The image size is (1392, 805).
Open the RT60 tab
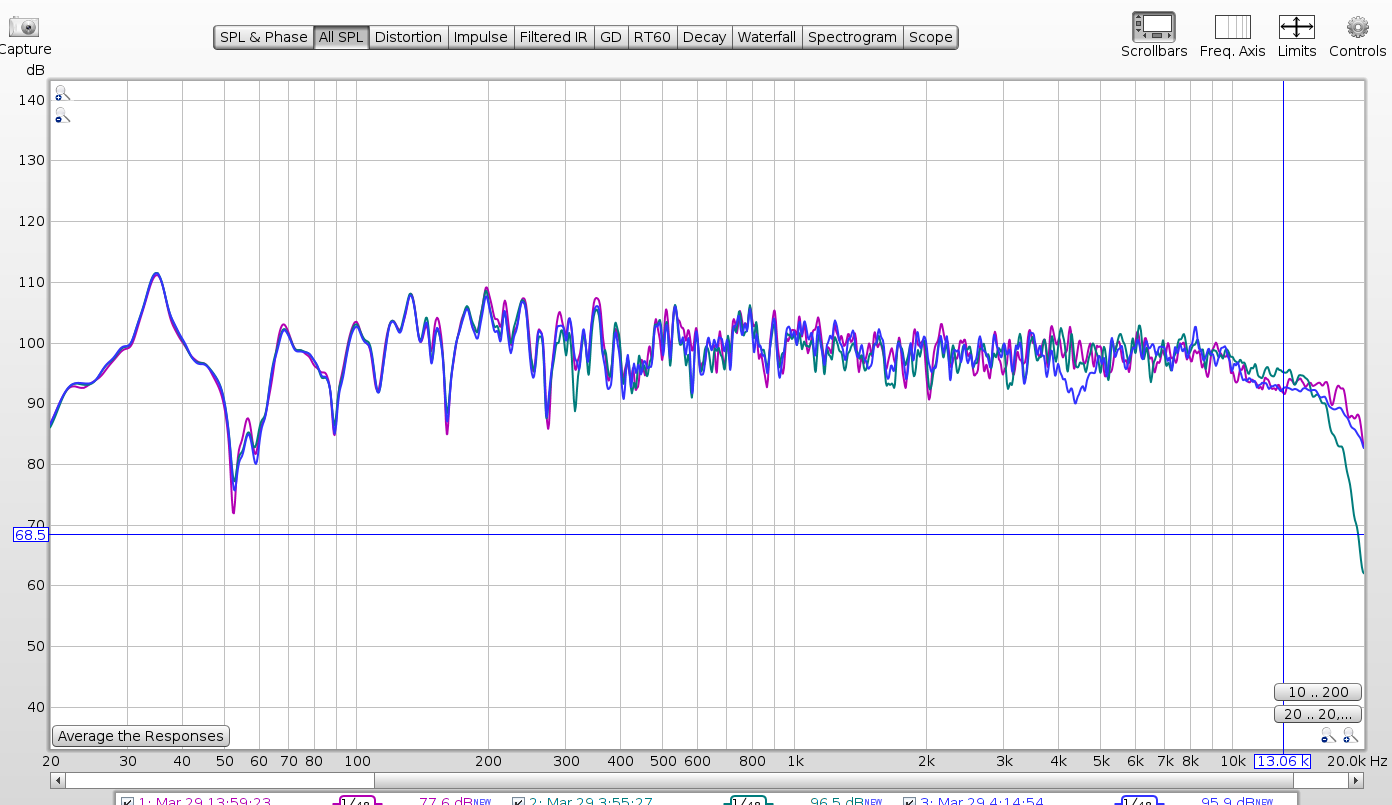pyautogui.click(x=652, y=37)
